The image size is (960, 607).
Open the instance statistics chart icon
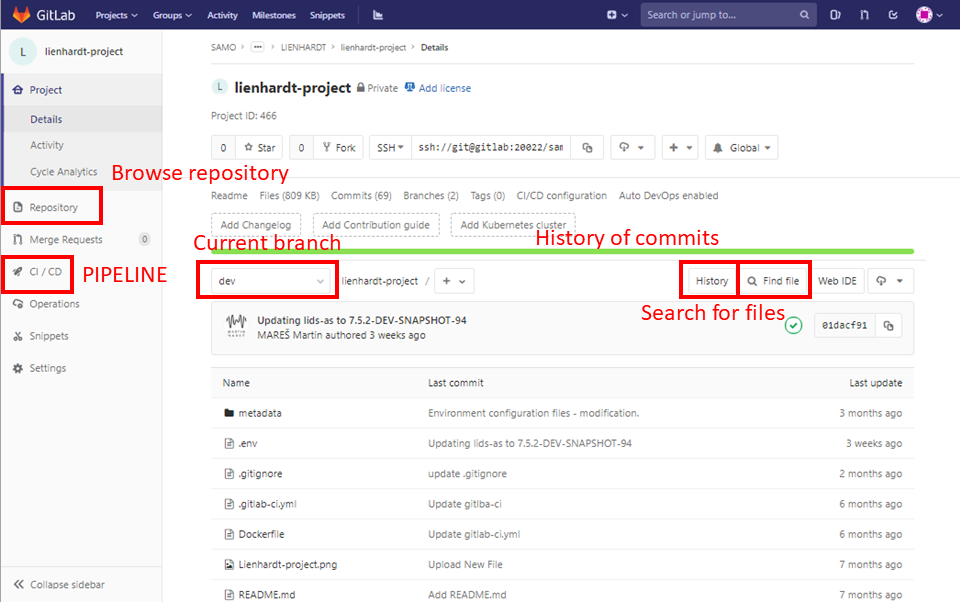point(378,15)
